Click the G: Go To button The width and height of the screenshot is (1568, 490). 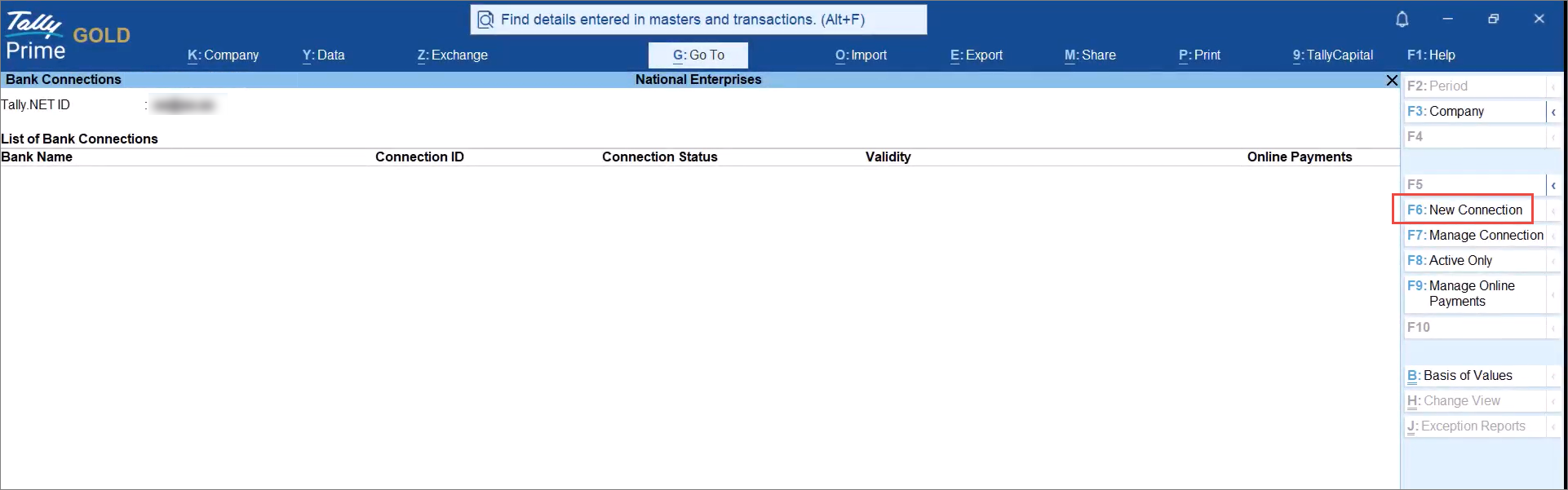[698, 55]
